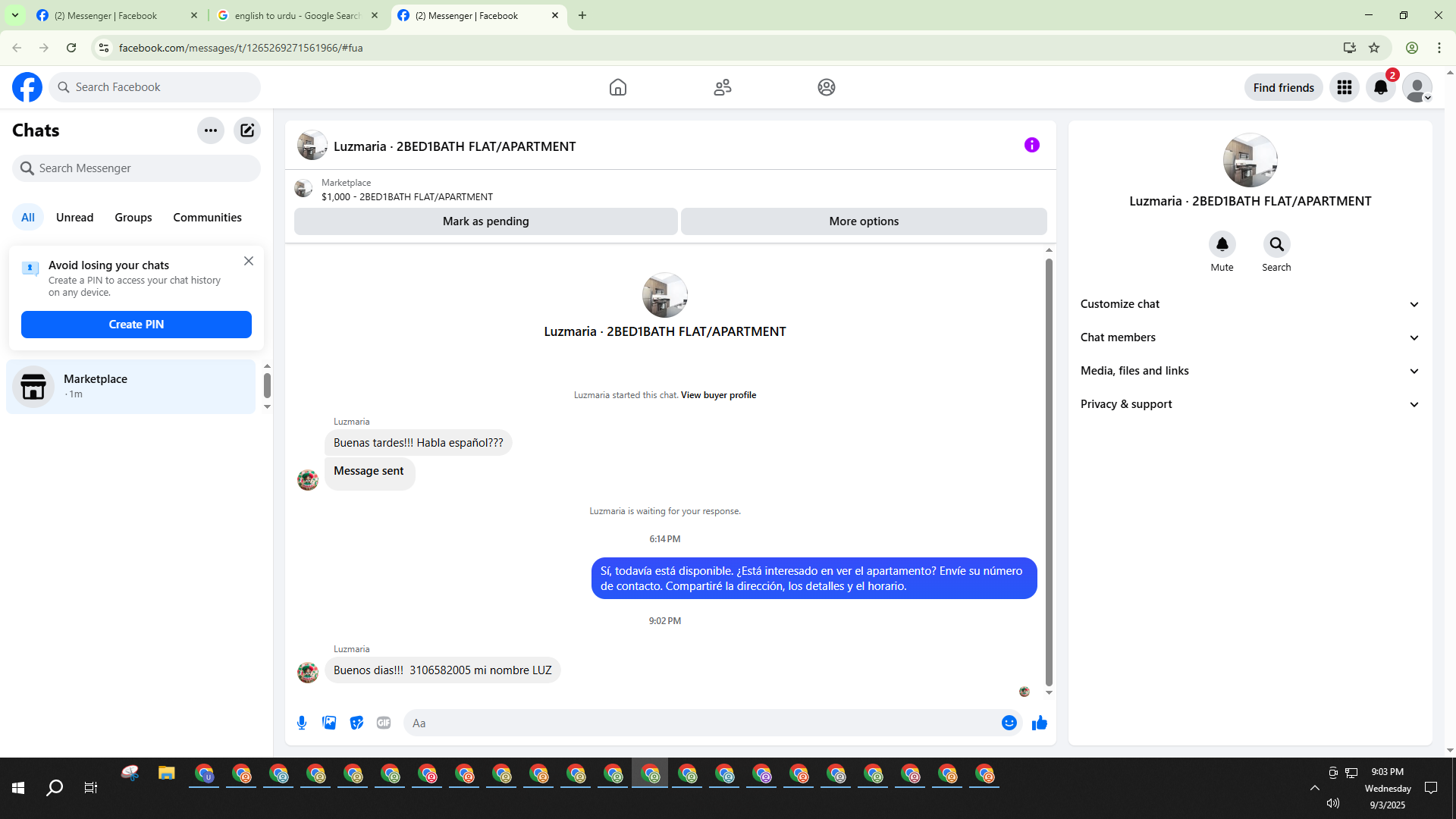
Task: Close the english to urdu tab
Action: click(x=375, y=15)
